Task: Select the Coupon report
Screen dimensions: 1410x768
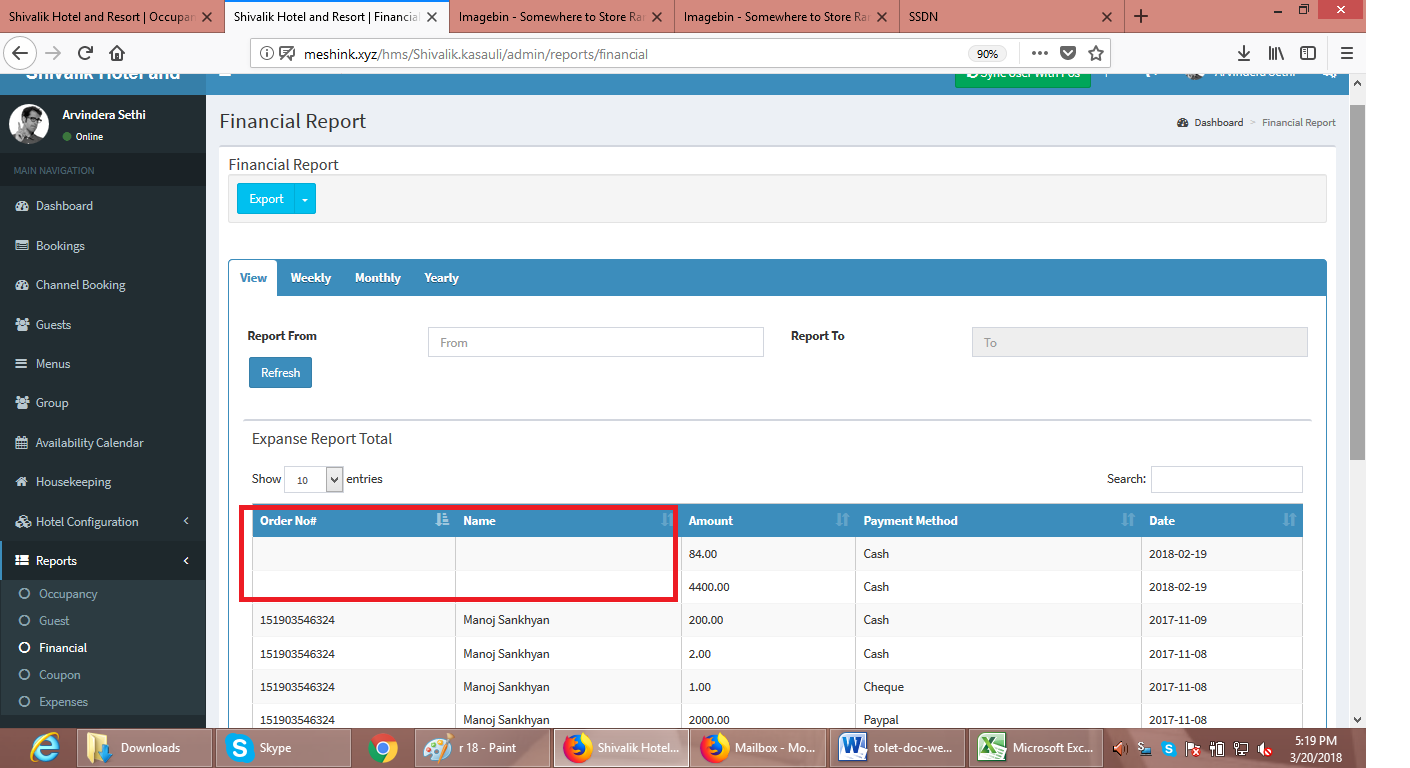Action: coord(60,675)
